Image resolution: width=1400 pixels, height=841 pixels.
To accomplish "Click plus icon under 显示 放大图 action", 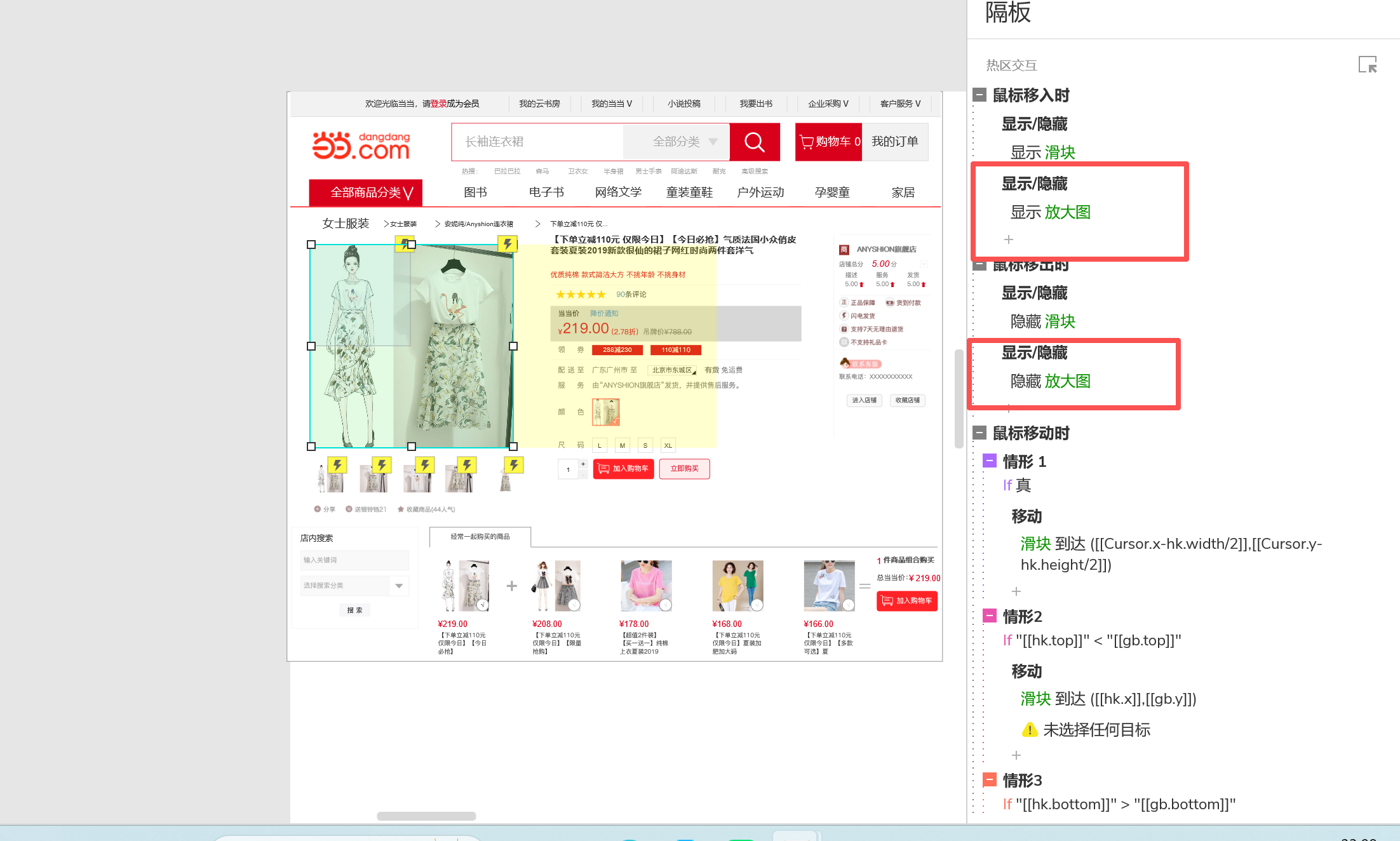I will click(1009, 239).
